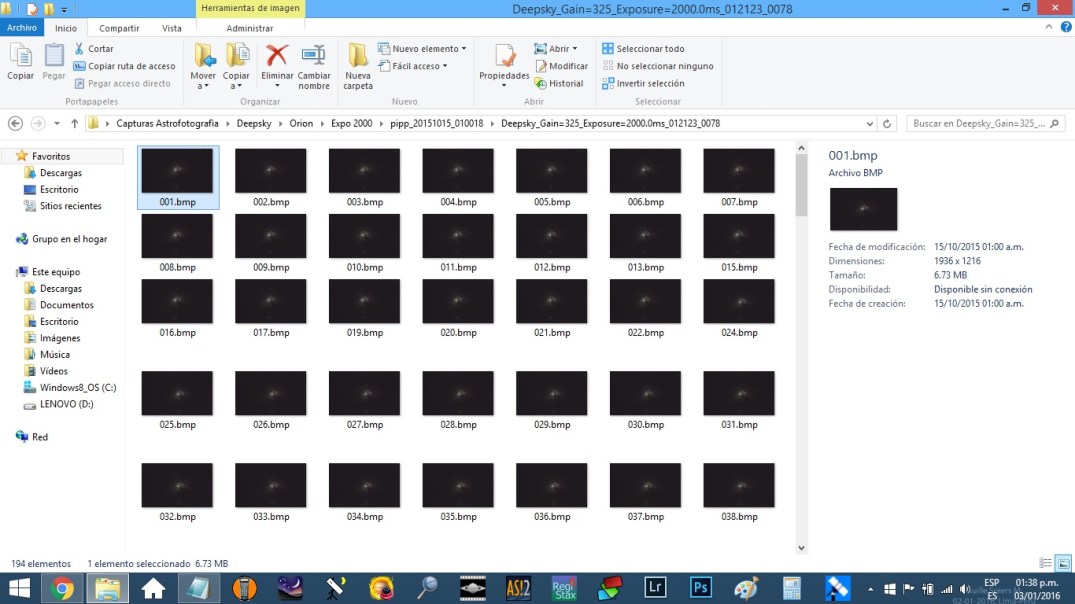Open the address bar history dropdown
This screenshot has width=1075, height=604.
pos(869,123)
